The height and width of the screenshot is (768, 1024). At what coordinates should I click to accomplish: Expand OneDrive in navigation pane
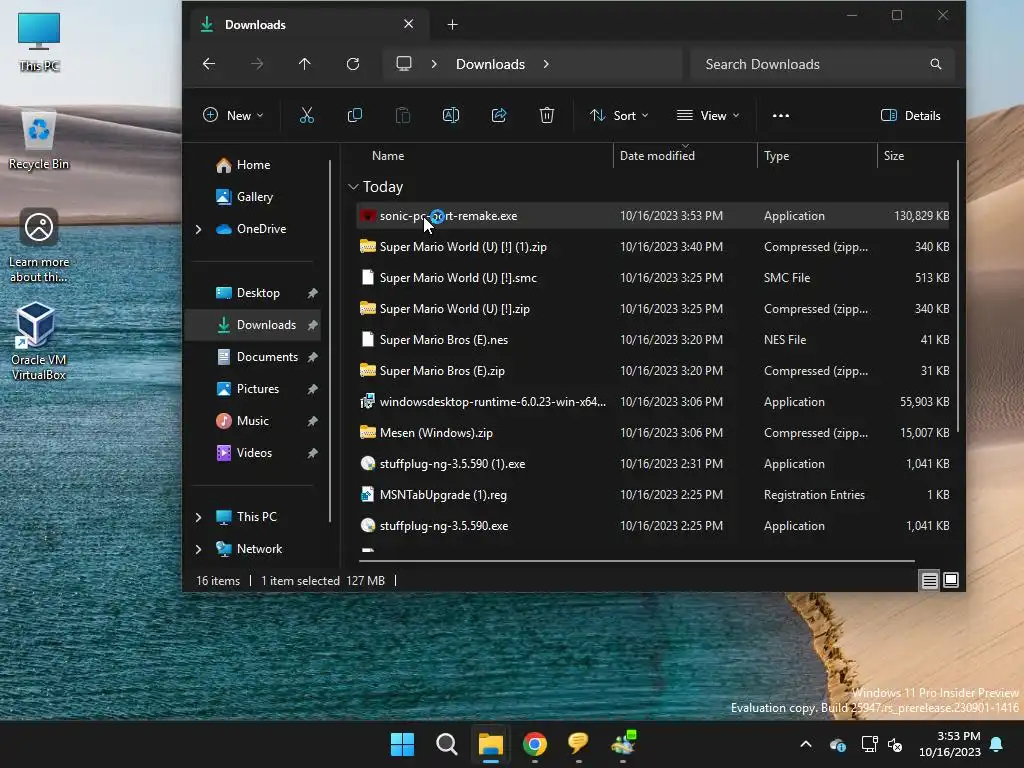199,229
